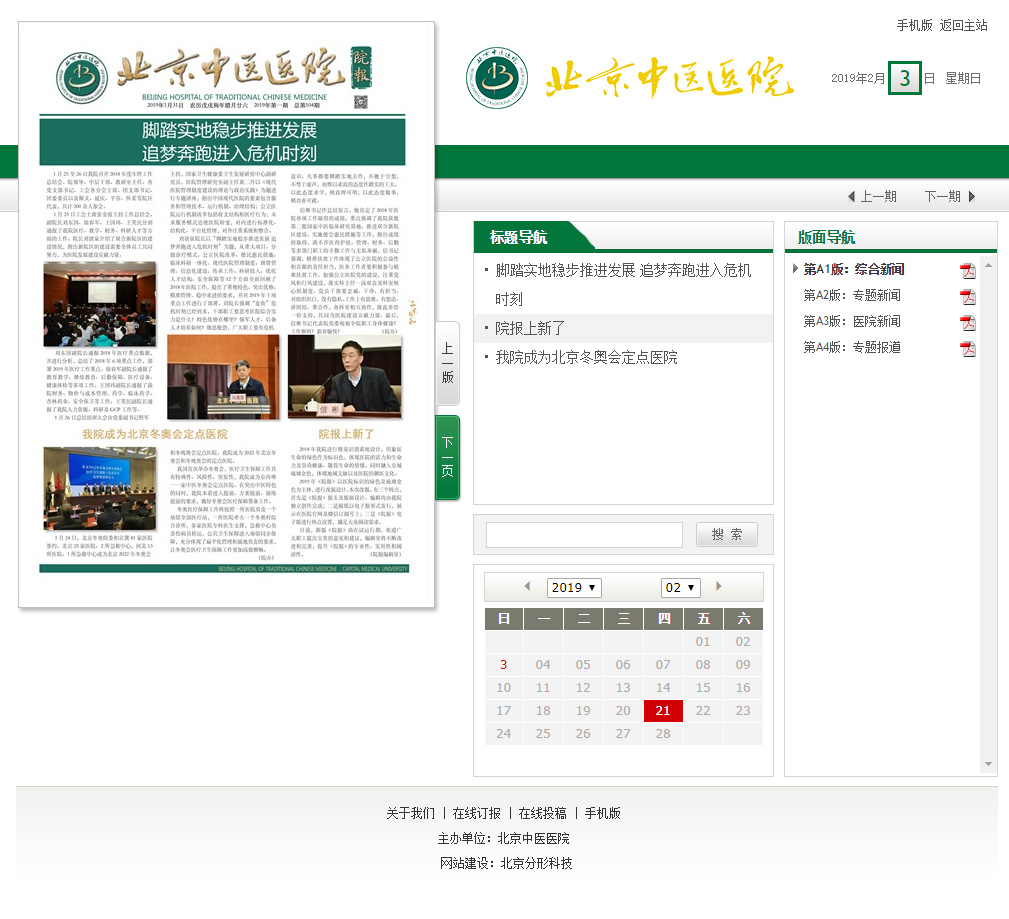1009x919 pixels.
Task: Click the next month arrow in calendar
Action: pos(719,586)
